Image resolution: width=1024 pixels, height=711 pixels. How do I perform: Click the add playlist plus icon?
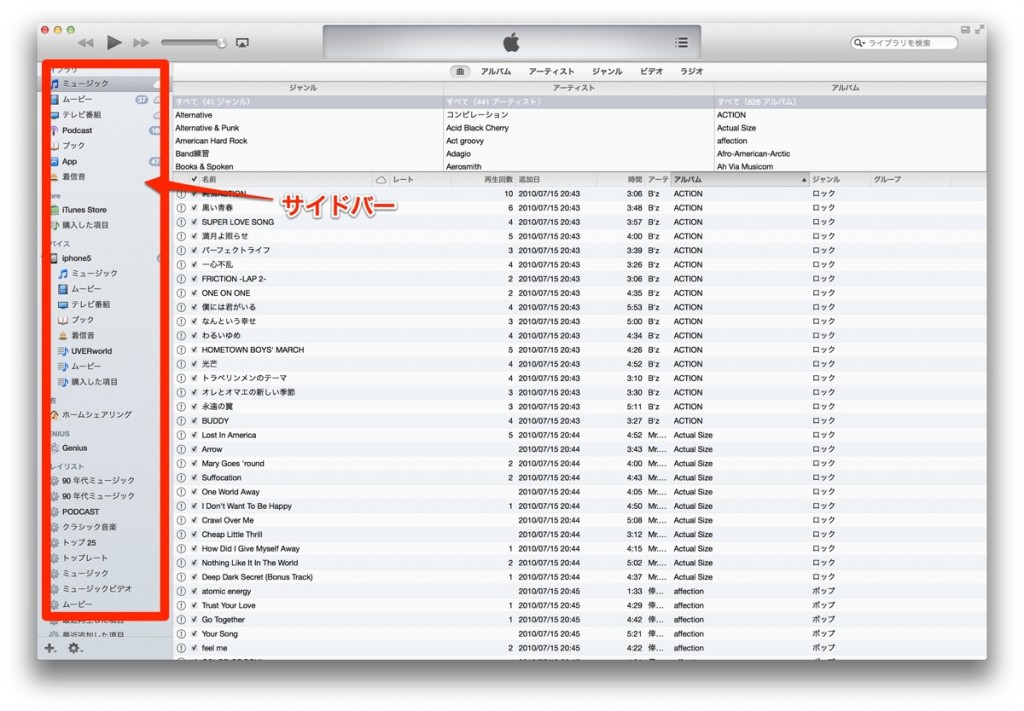[51, 648]
